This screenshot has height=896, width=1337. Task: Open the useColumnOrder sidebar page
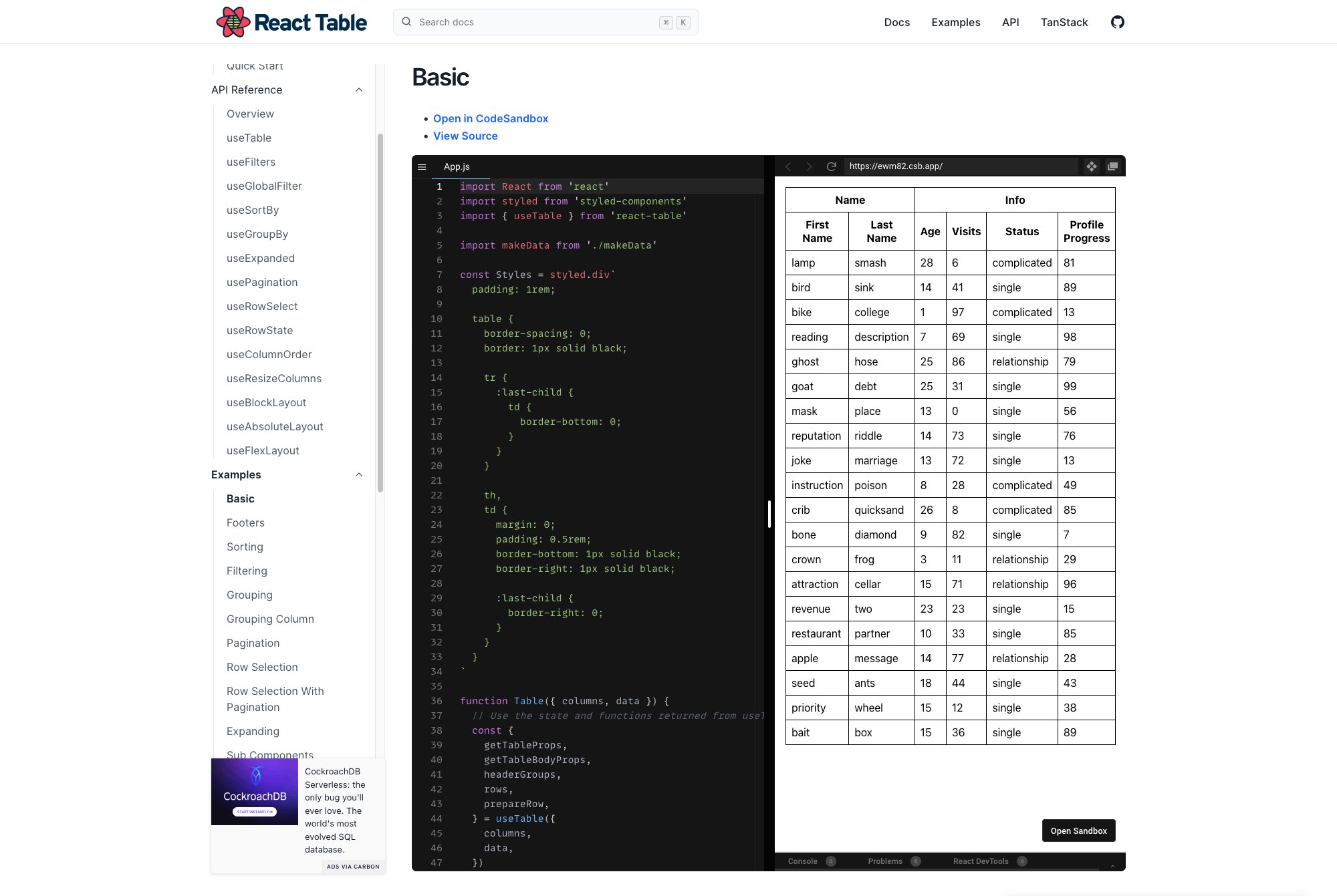[269, 354]
